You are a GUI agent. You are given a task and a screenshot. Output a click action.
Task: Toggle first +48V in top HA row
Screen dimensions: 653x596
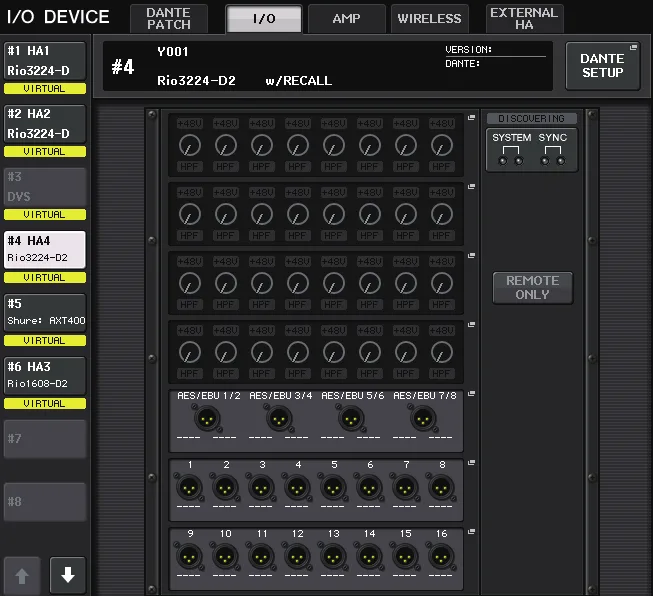pos(189,124)
